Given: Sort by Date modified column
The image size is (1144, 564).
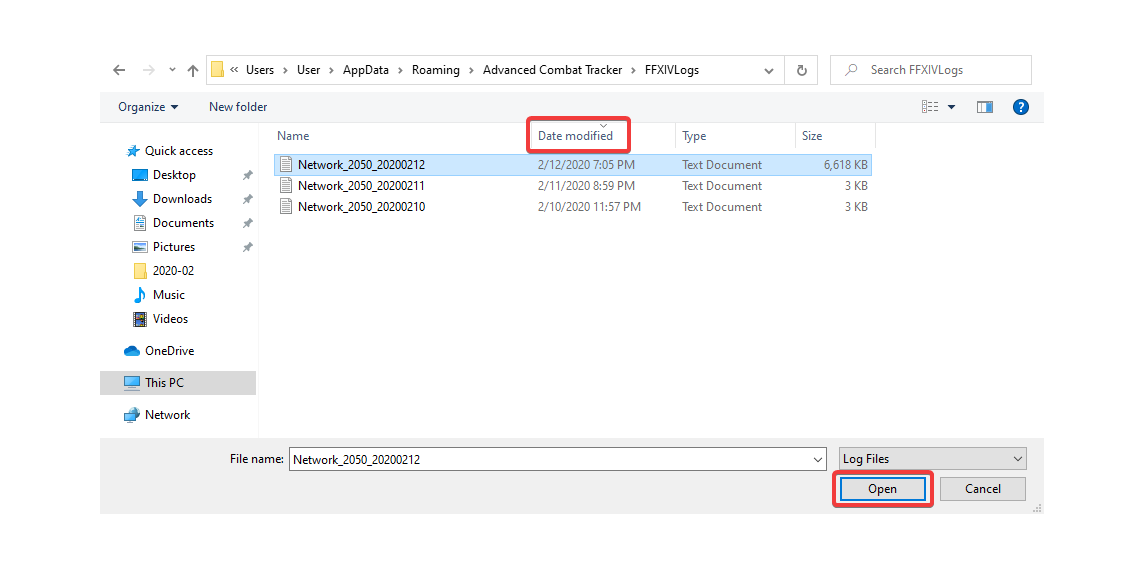Looking at the screenshot, I should pyautogui.click(x=576, y=136).
